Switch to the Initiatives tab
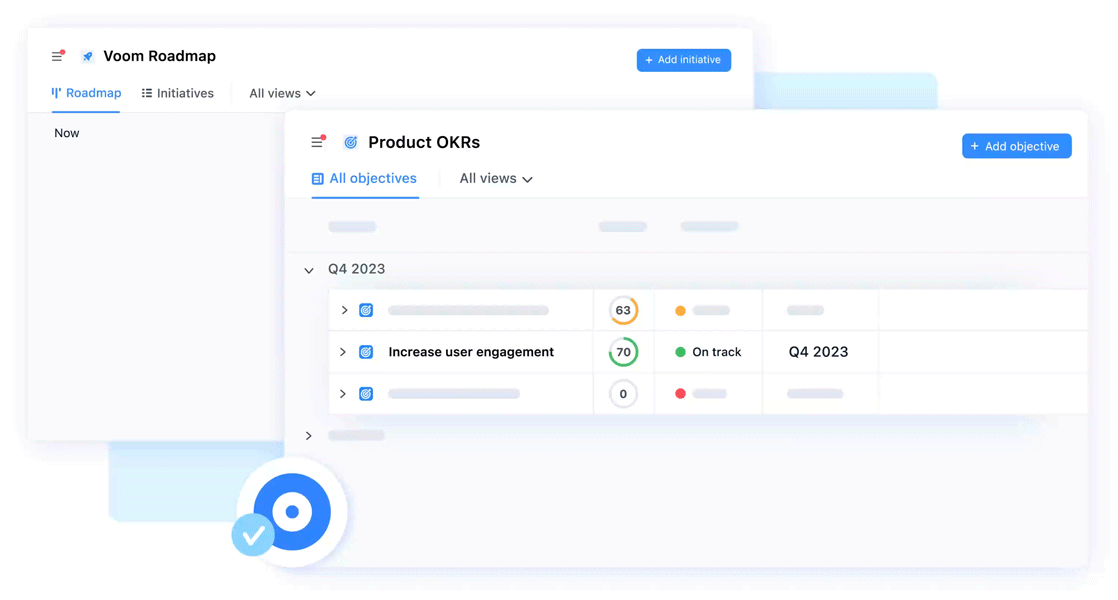 (178, 94)
